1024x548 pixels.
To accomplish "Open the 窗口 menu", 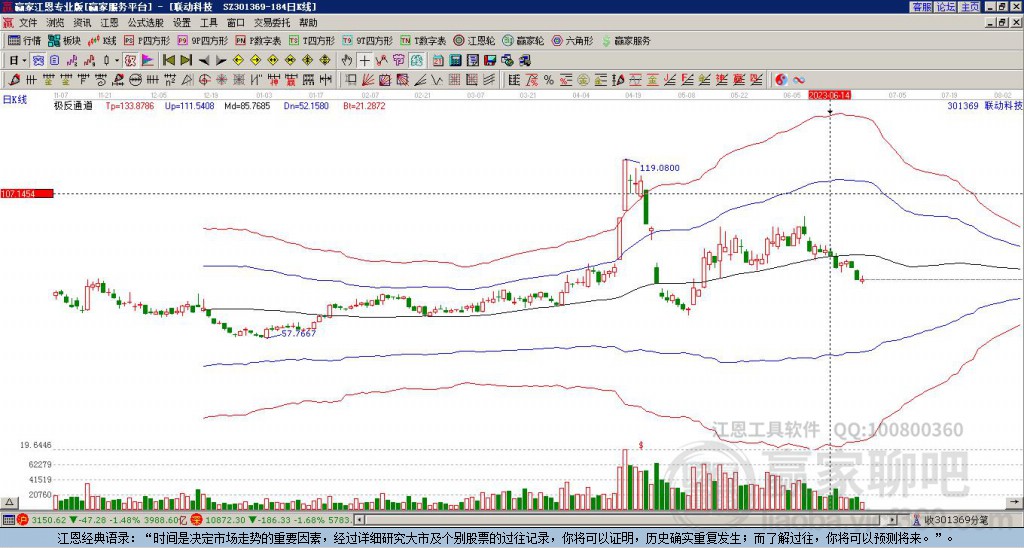I will pyautogui.click(x=236, y=23).
